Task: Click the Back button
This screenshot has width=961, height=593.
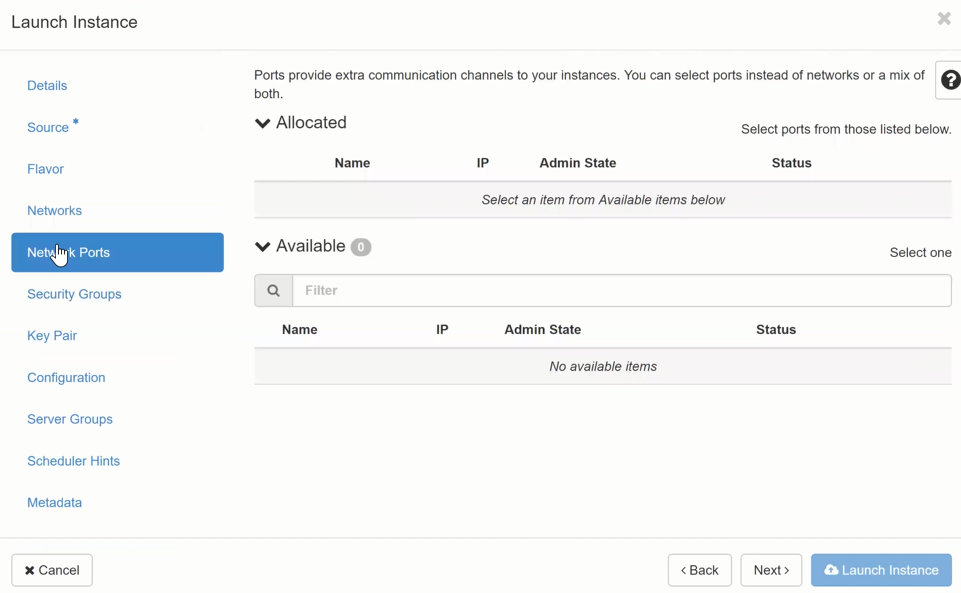Action: click(x=699, y=570)
